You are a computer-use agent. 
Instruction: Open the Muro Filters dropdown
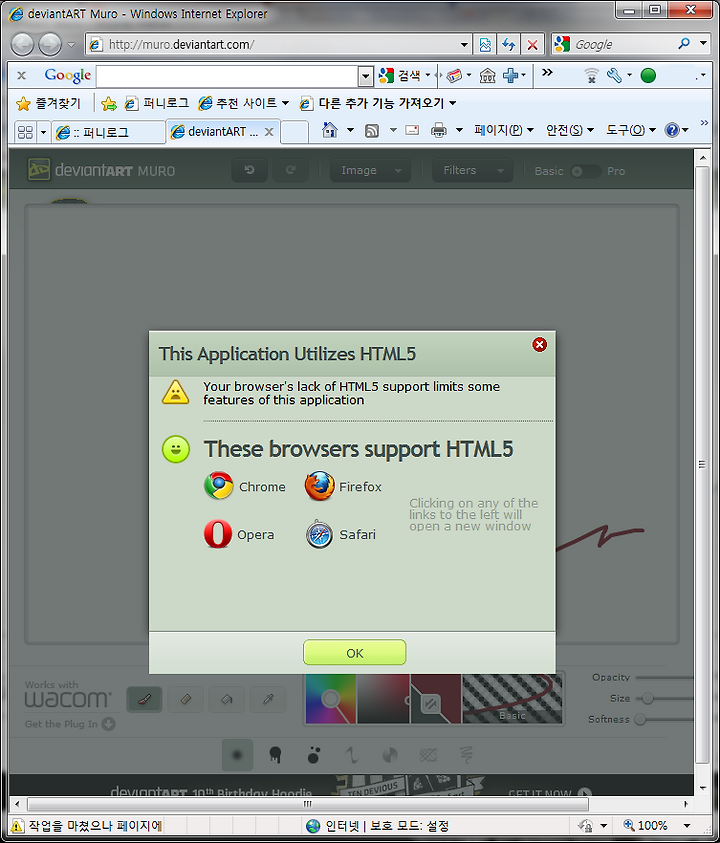click(472, 170)
